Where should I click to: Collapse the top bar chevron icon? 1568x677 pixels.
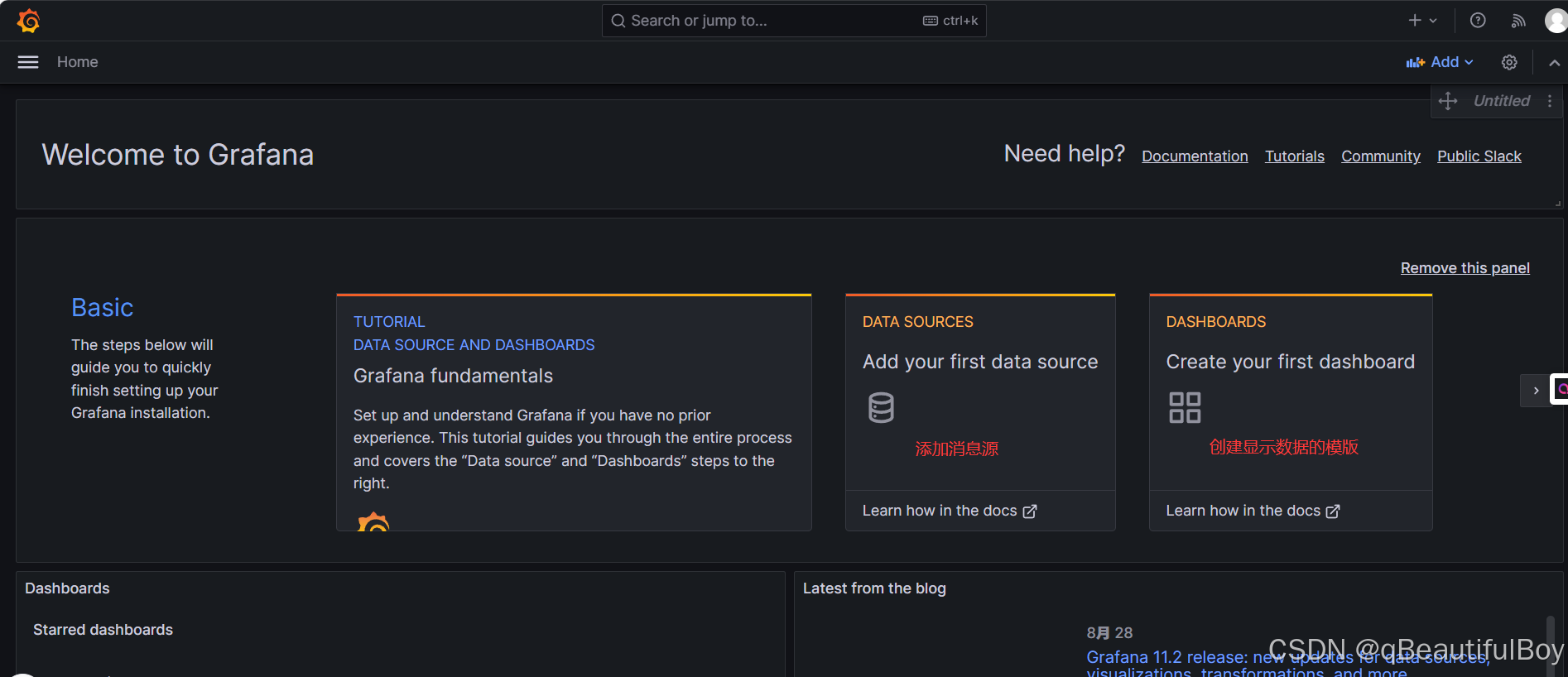point(1554,62)
